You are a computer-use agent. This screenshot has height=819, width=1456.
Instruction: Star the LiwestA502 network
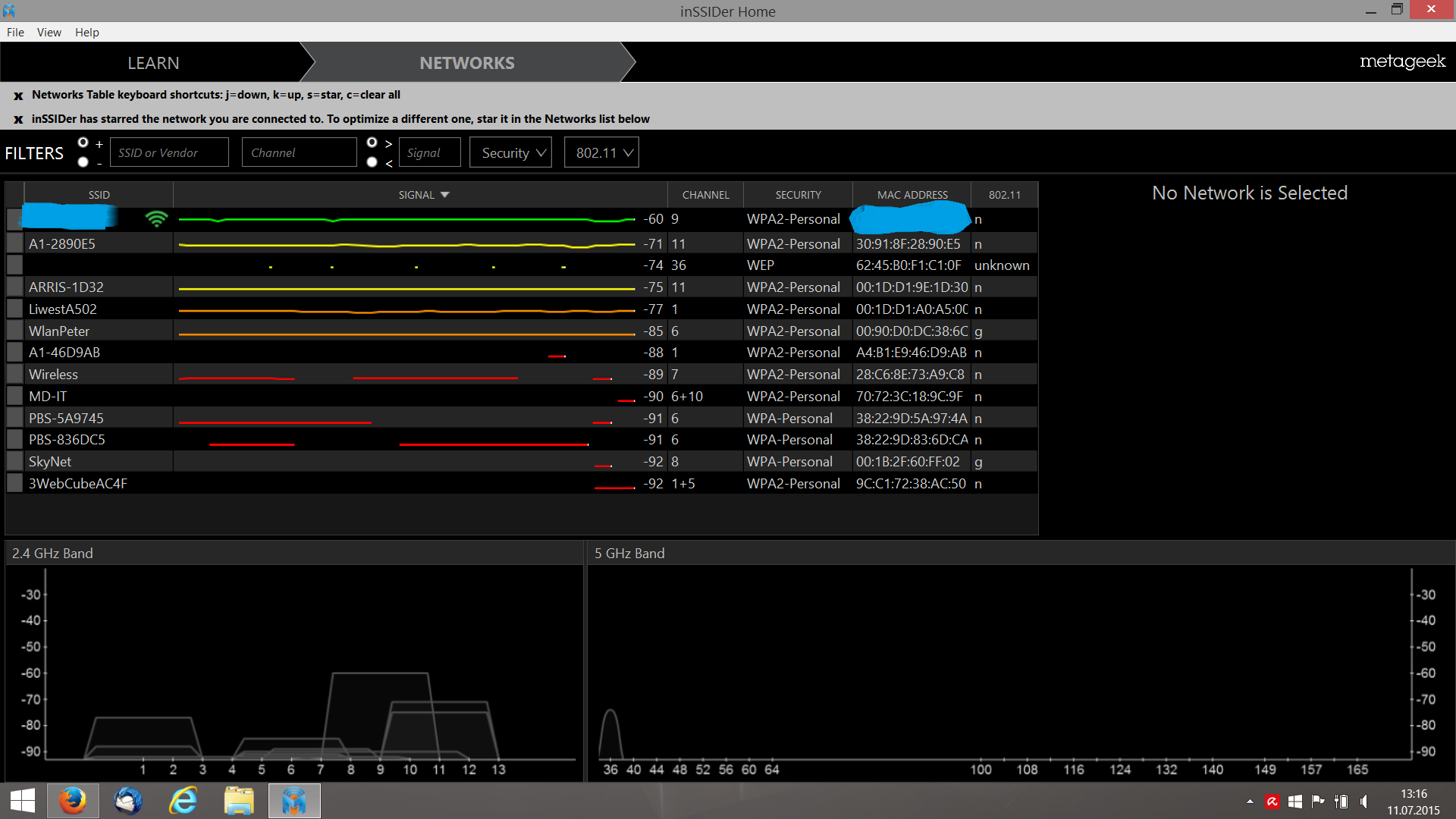(x=14, y=309)
